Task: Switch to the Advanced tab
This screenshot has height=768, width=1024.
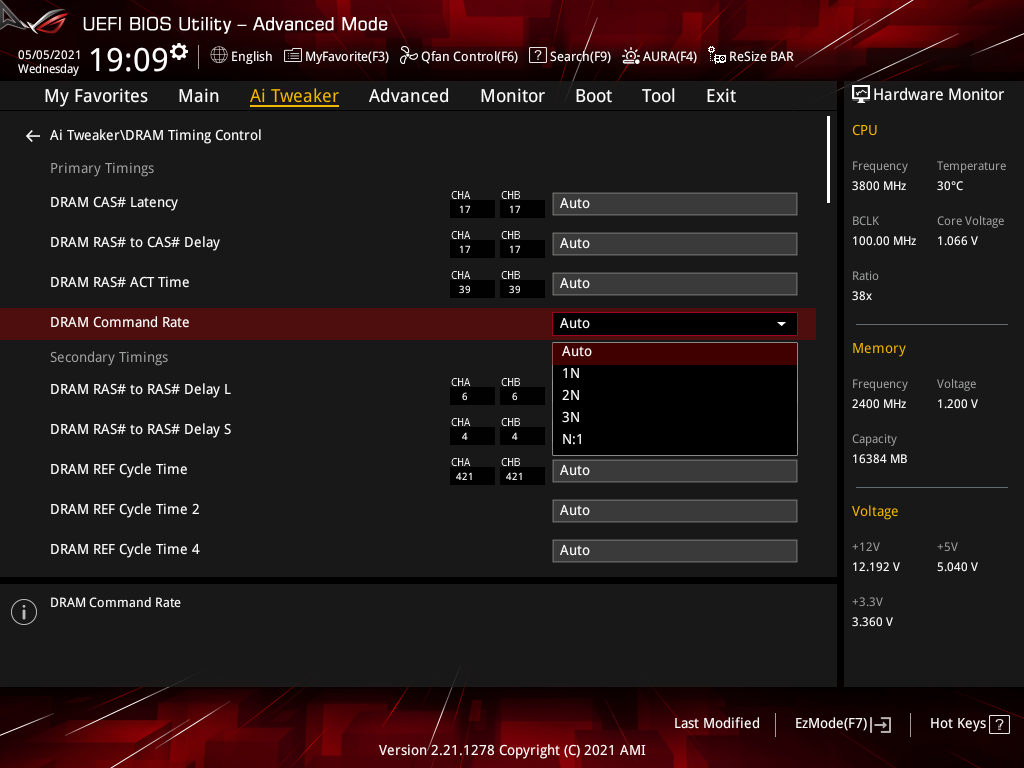Action: point(409,96)
